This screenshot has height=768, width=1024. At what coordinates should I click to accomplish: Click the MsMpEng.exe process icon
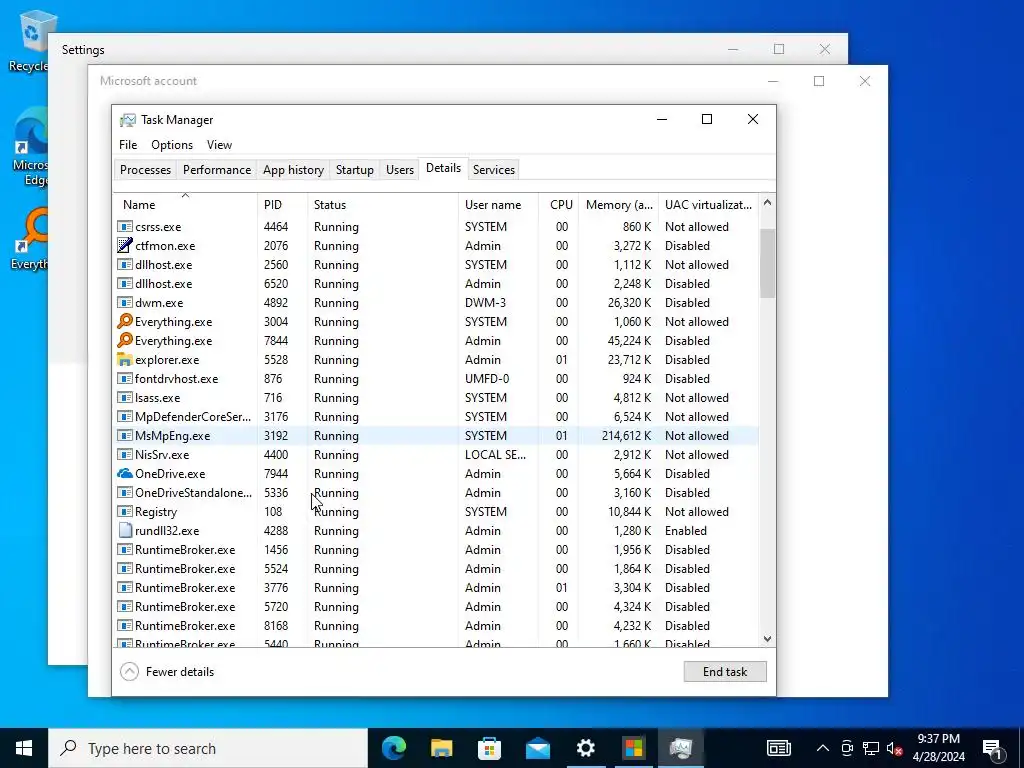(x=124, y=436)
